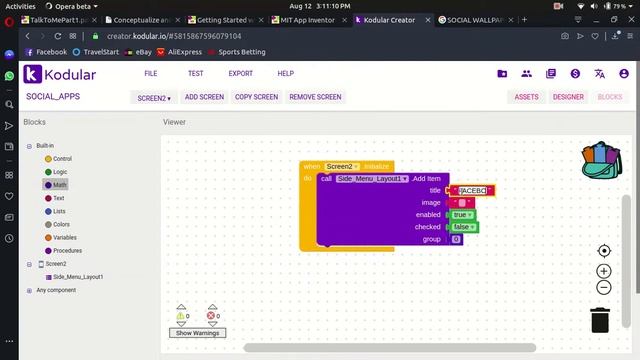The width and height of the screenshot is (640, 360).
Task: Open the collaborators people icon
Action: click(x=527, y=73)
